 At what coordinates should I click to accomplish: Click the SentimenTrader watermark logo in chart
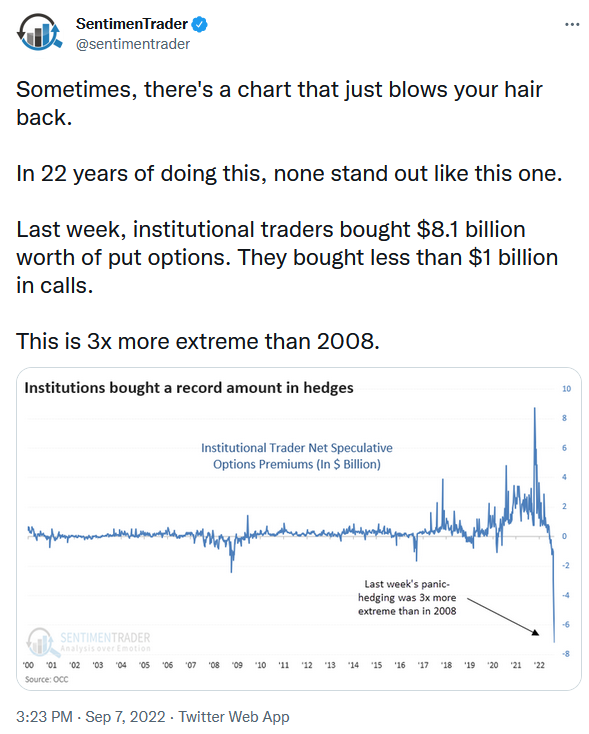pos(88,641)
